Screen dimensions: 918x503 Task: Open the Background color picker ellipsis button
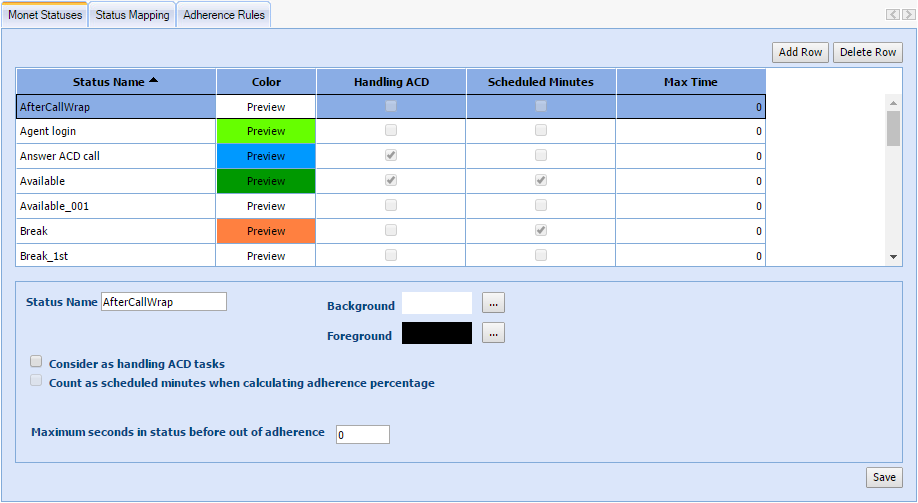[x=493, y=303]
